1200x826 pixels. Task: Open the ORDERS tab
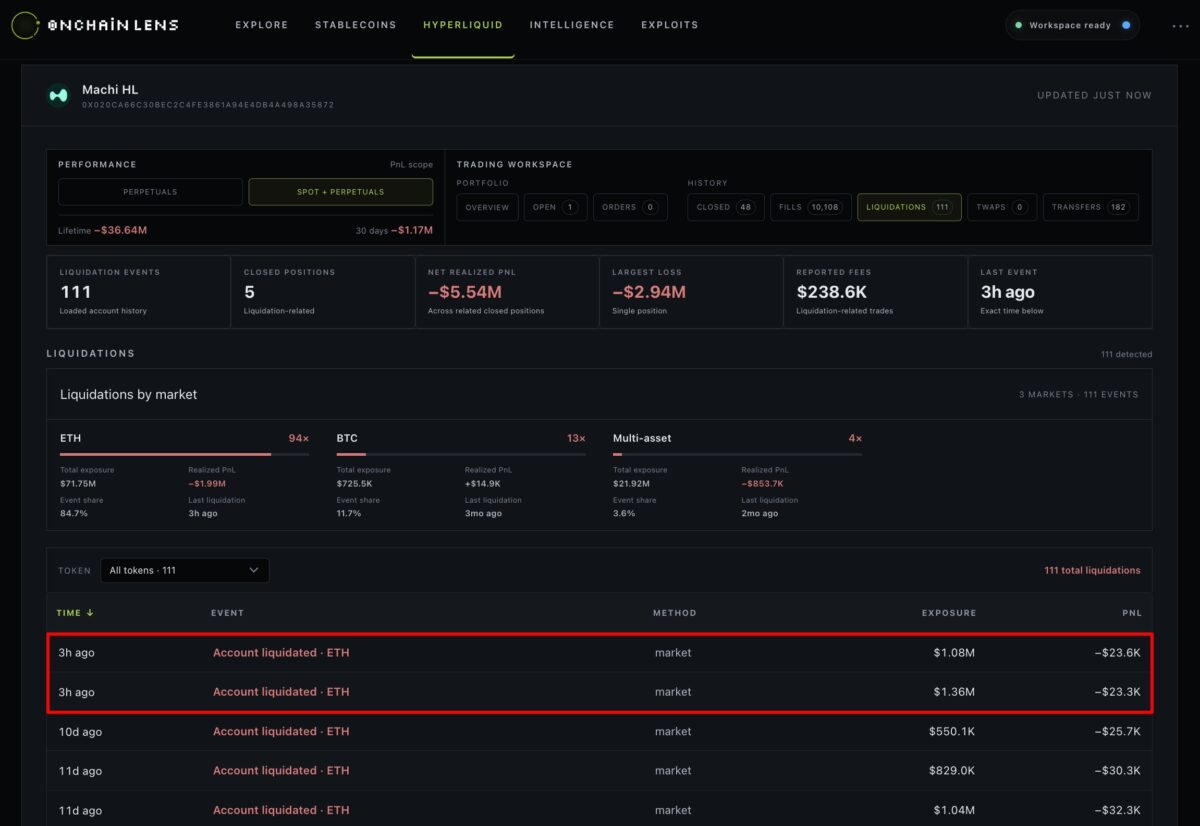click(x=630, y=207)
